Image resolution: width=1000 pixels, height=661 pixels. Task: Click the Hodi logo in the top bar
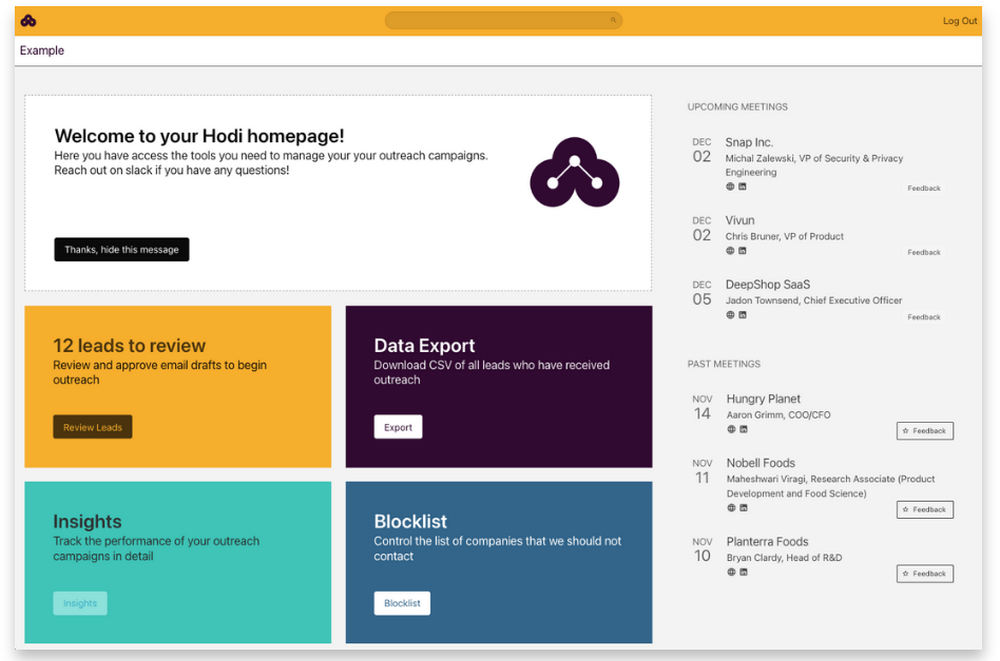pyautogui.click(x=27, y=19)
